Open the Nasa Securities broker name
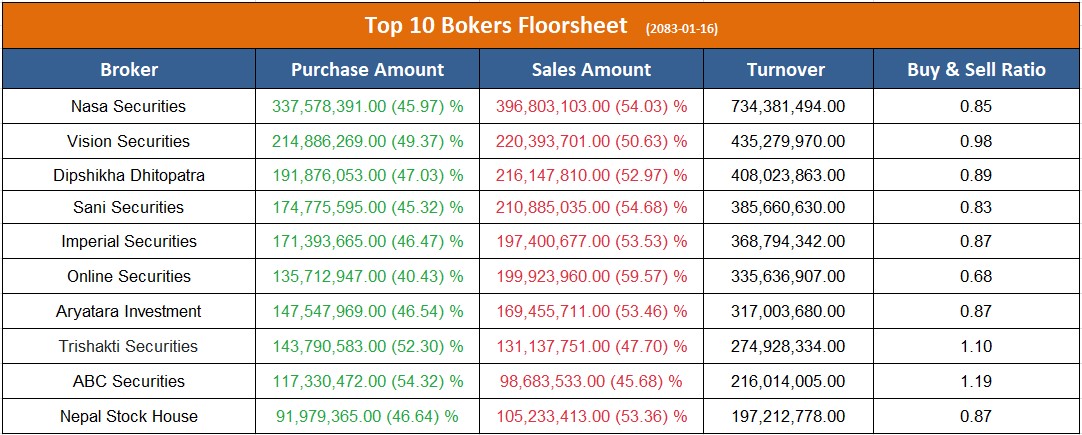The height and width of the screenshot is (435, 1082). tap(129, 106)
